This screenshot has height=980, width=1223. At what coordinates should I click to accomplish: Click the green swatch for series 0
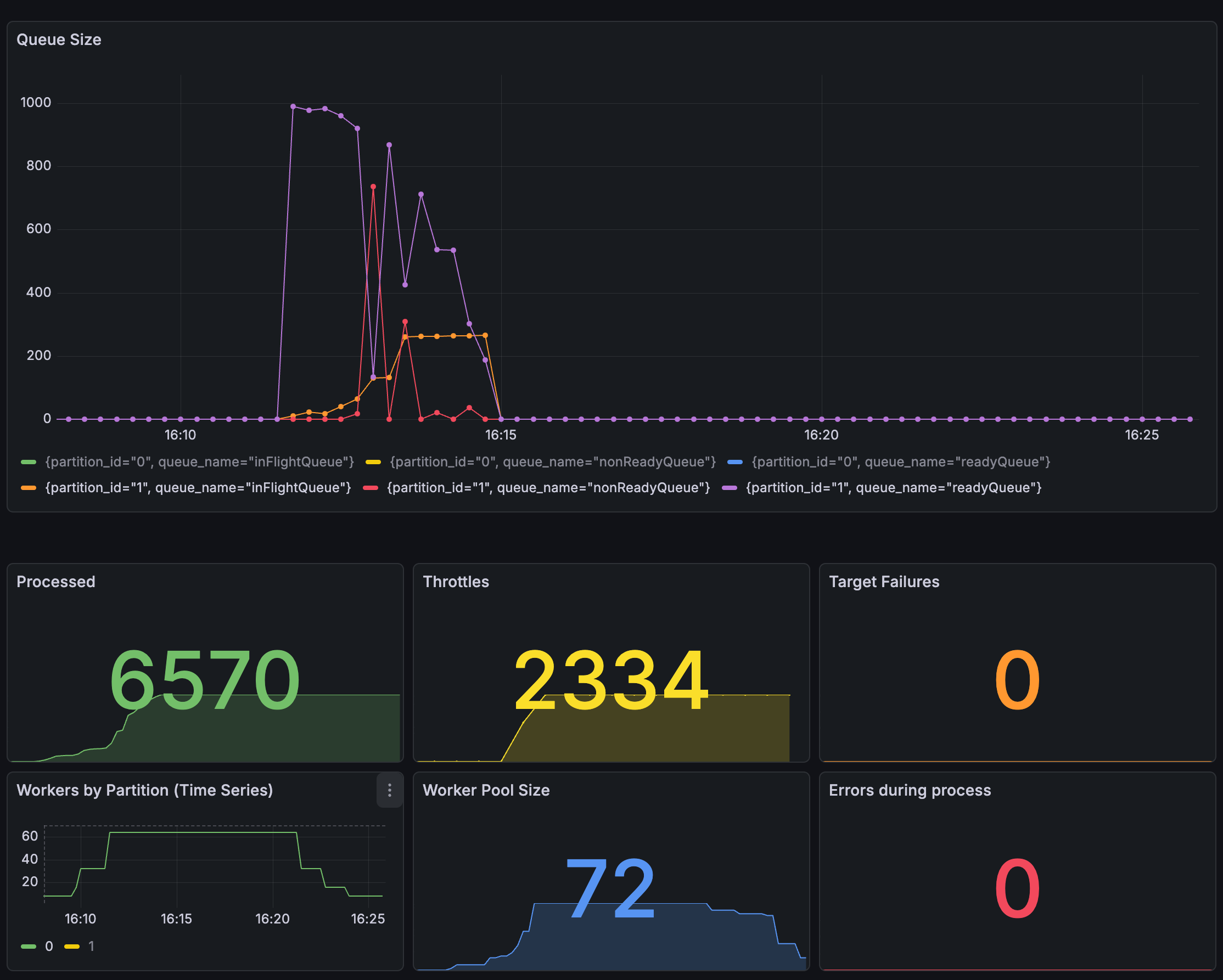tap(29, 946)
